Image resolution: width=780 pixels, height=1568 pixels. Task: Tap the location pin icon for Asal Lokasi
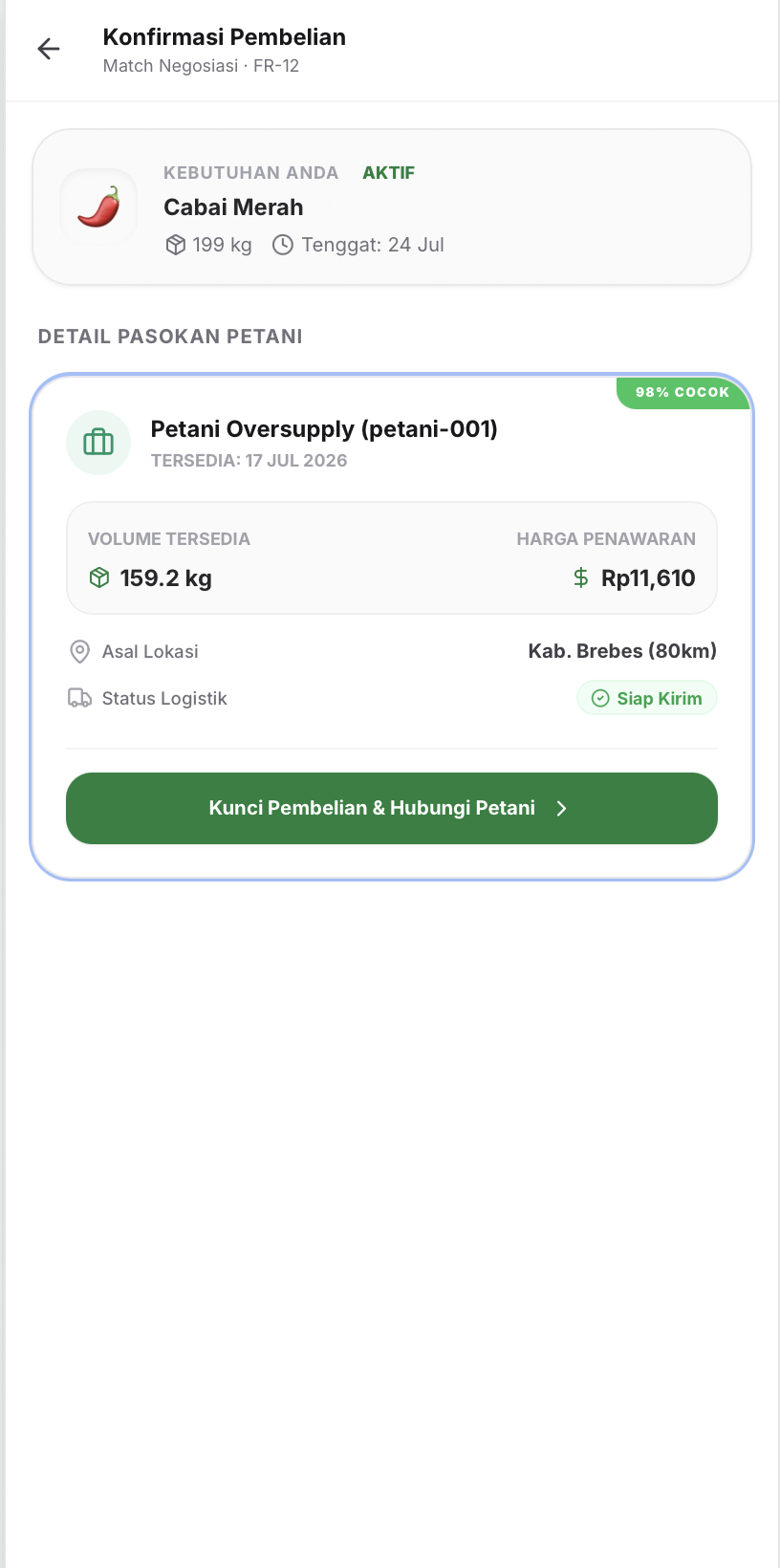[x=80, y=651]
